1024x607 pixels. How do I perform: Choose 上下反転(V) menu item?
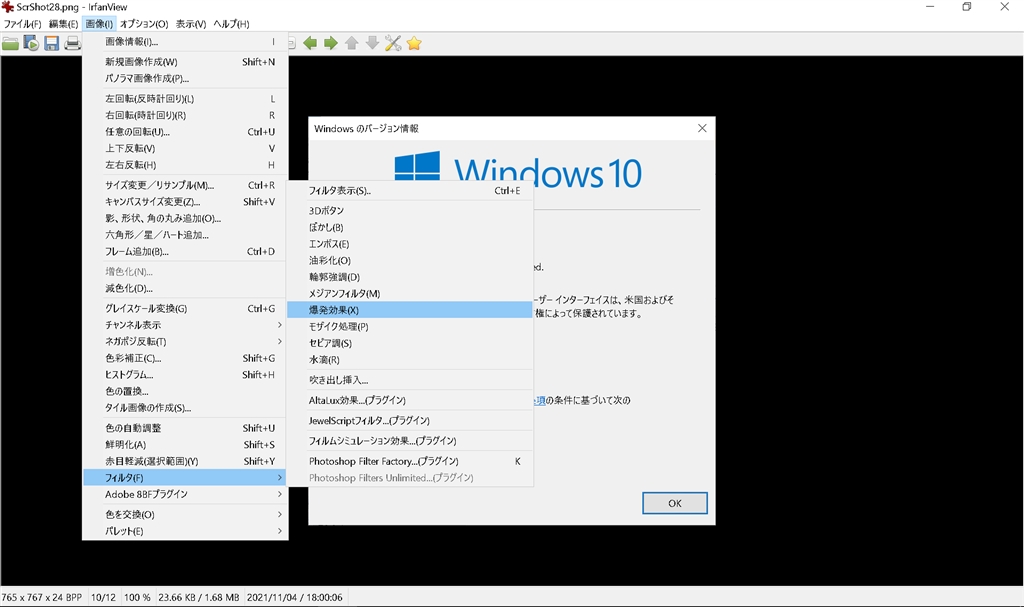click(x=185, y=149)
